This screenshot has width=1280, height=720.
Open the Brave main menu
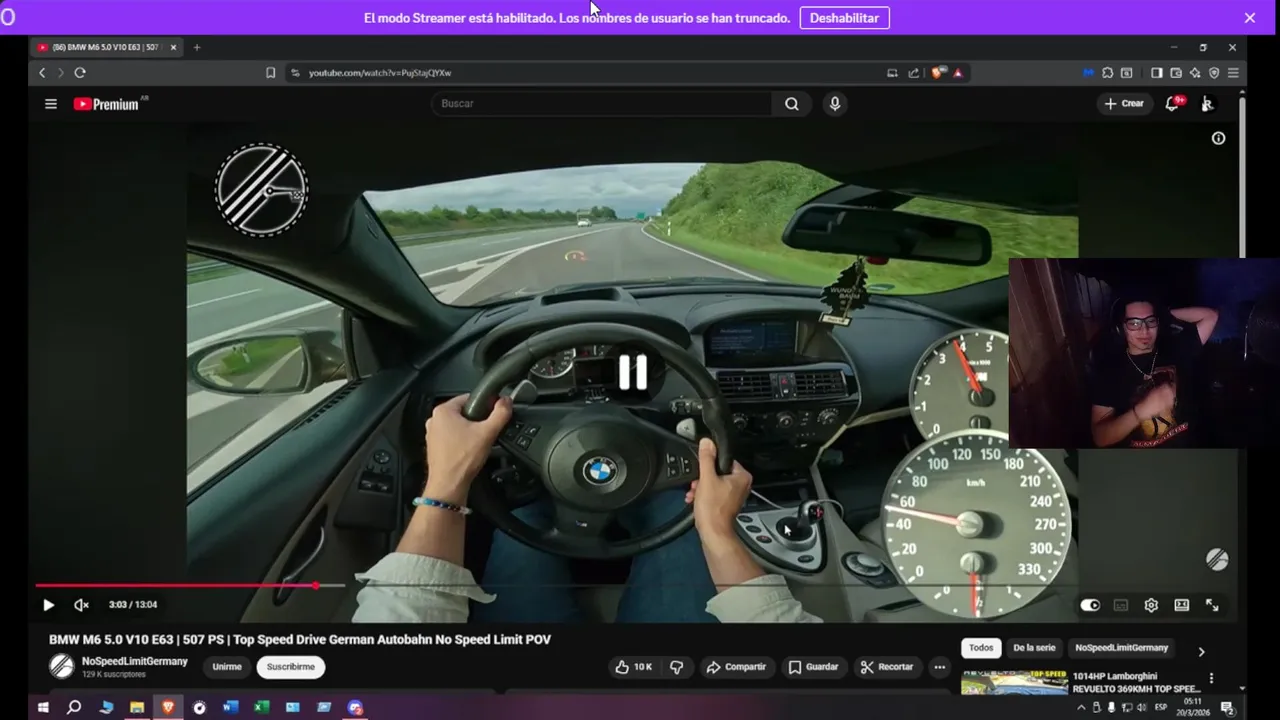pos(1233,73)
